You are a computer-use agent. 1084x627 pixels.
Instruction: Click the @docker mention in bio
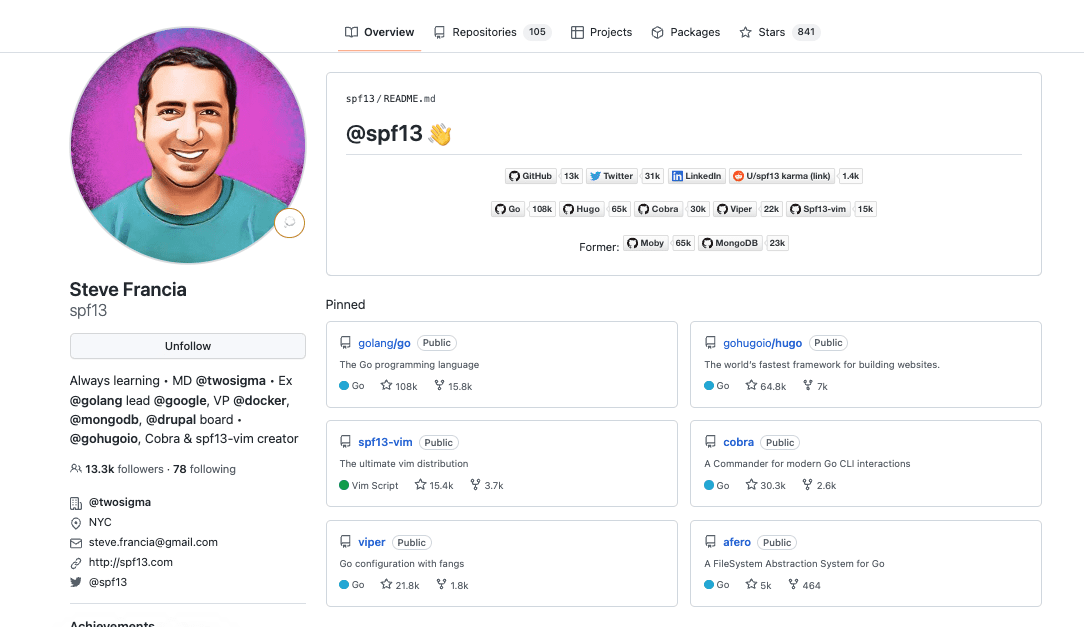click(x=259, y=400)
